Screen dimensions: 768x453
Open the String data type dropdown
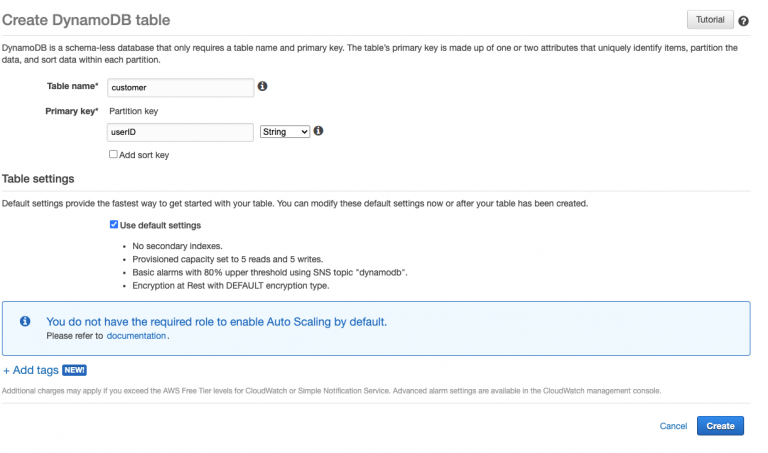284,131
